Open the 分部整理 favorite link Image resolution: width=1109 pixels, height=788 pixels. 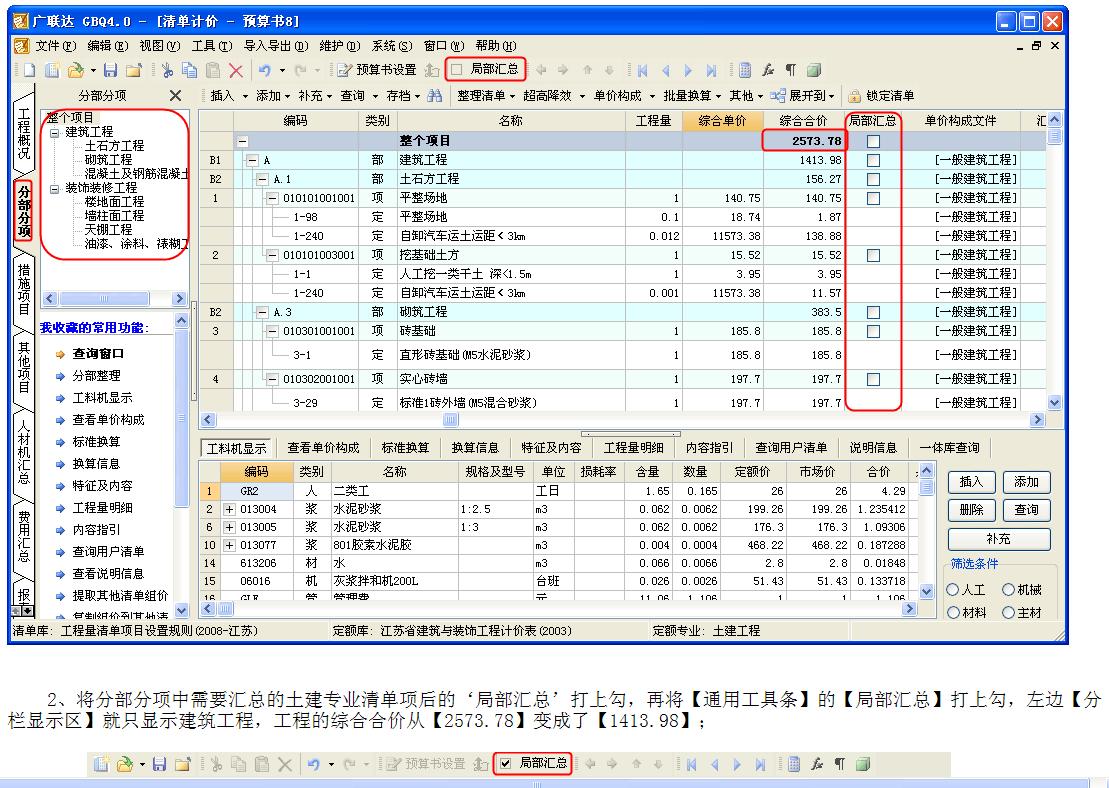coord(96,376)
